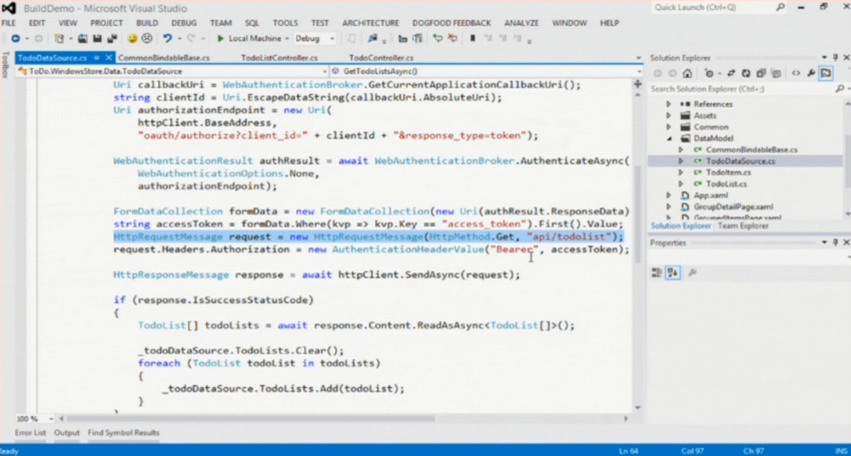851x456 pixels.
Task: Pin the Properties panel
Action: (x=836, y=243)
